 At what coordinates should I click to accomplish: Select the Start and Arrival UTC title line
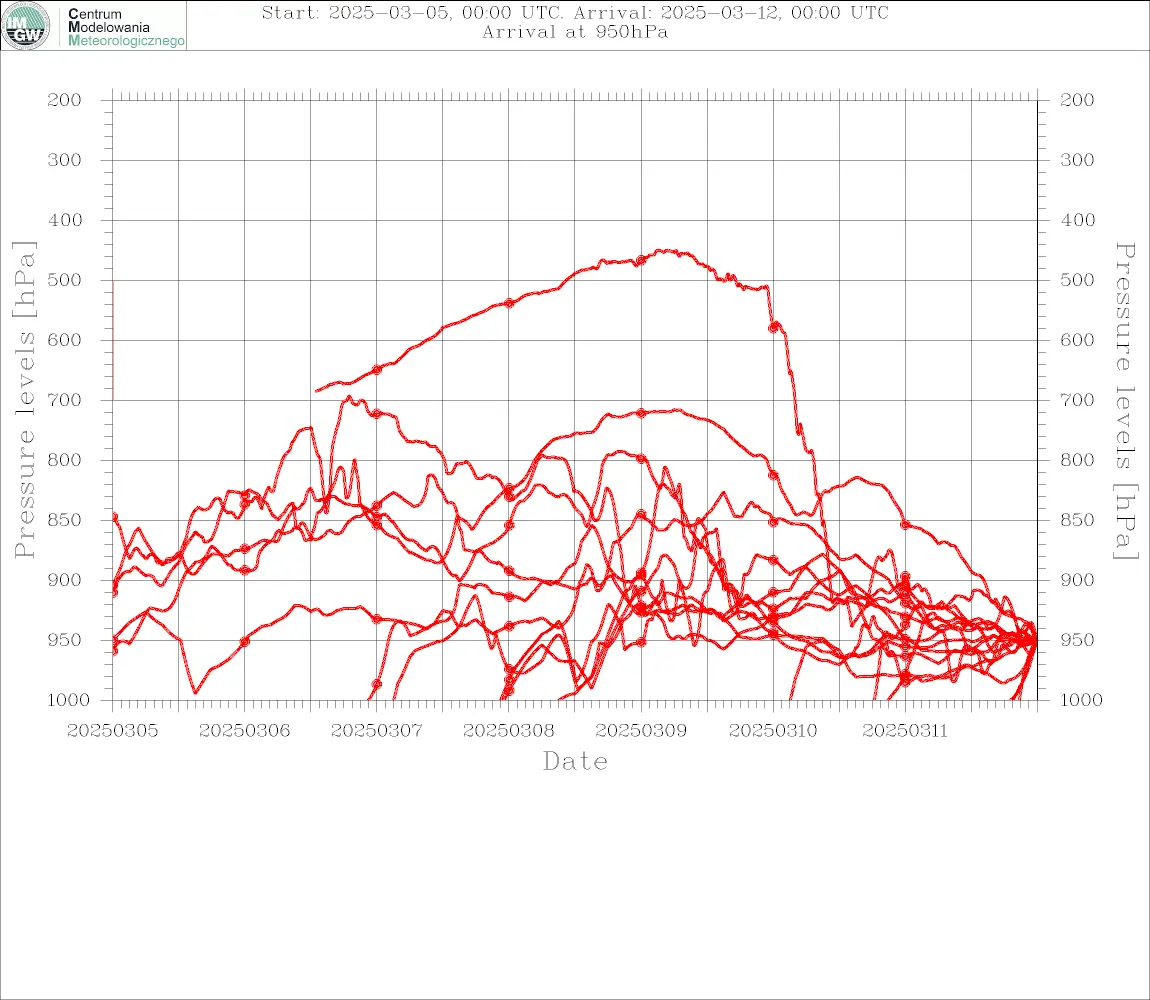[575, 13]
